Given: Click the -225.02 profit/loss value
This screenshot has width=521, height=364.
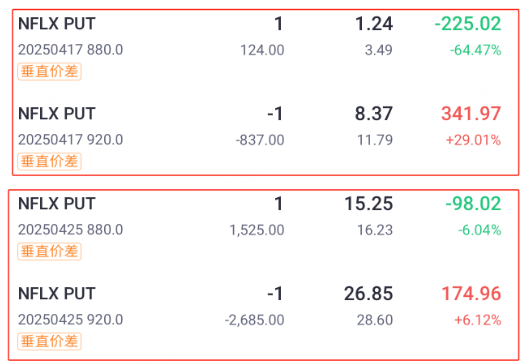Looking at the screenshot, I should tap(468, 24).
